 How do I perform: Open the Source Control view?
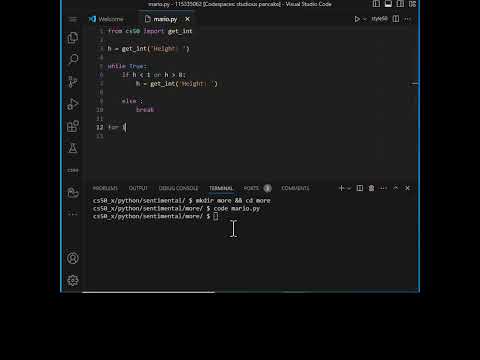click(73, 82)
